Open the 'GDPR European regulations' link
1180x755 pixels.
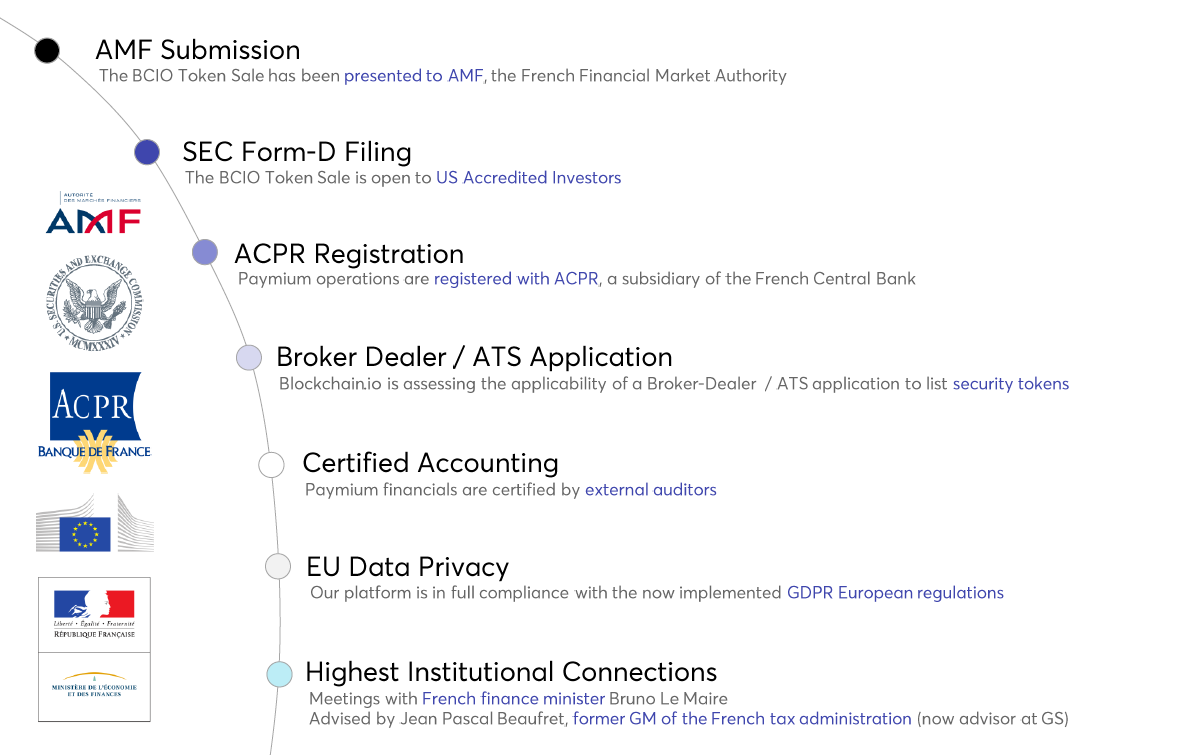(895, 593)
